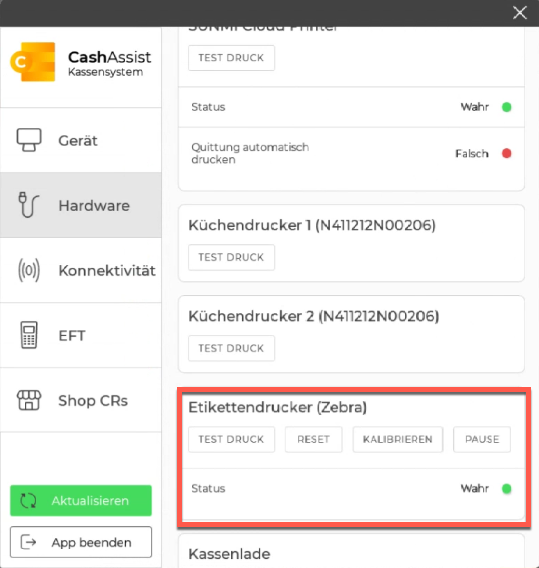Click green Wahr status dot of Etikettendrucker

coord(506,489)
